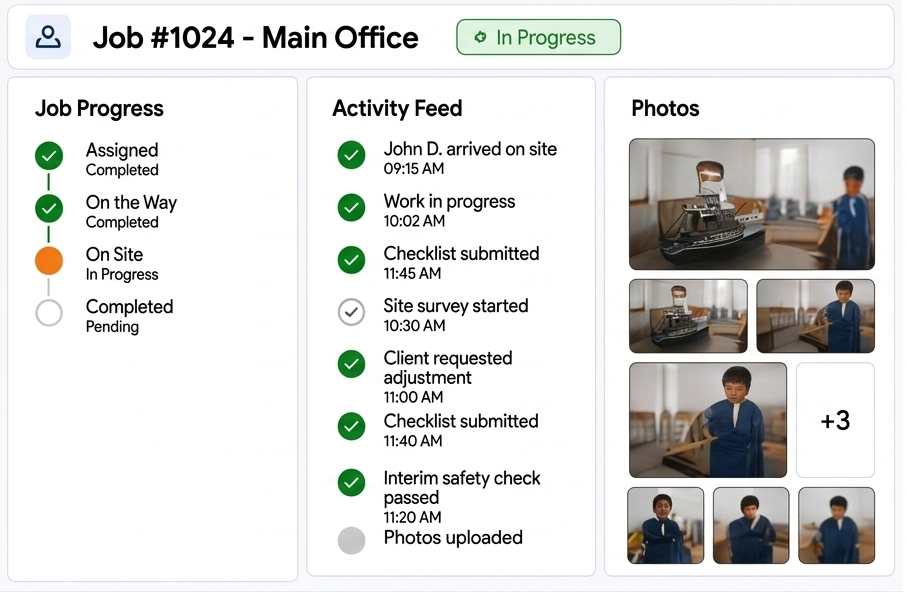Click check icon for Client requested adjustment
Screen dimensions: 907x592
[x=351, y=363]
